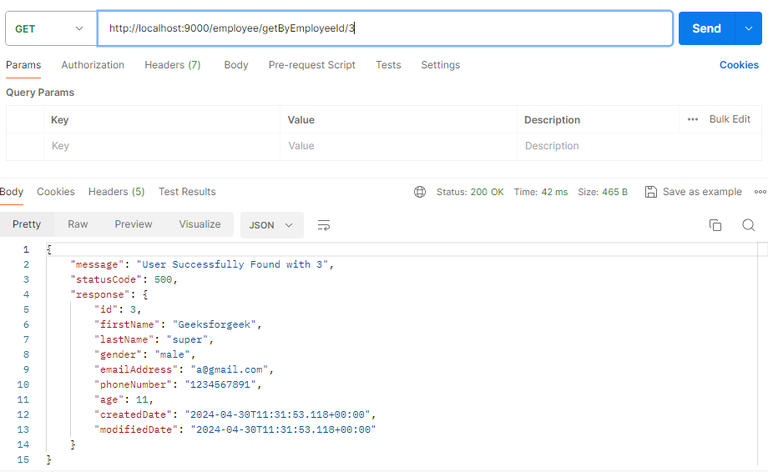Click the Cookies link

pyautogui.click(x=739, y=65)
